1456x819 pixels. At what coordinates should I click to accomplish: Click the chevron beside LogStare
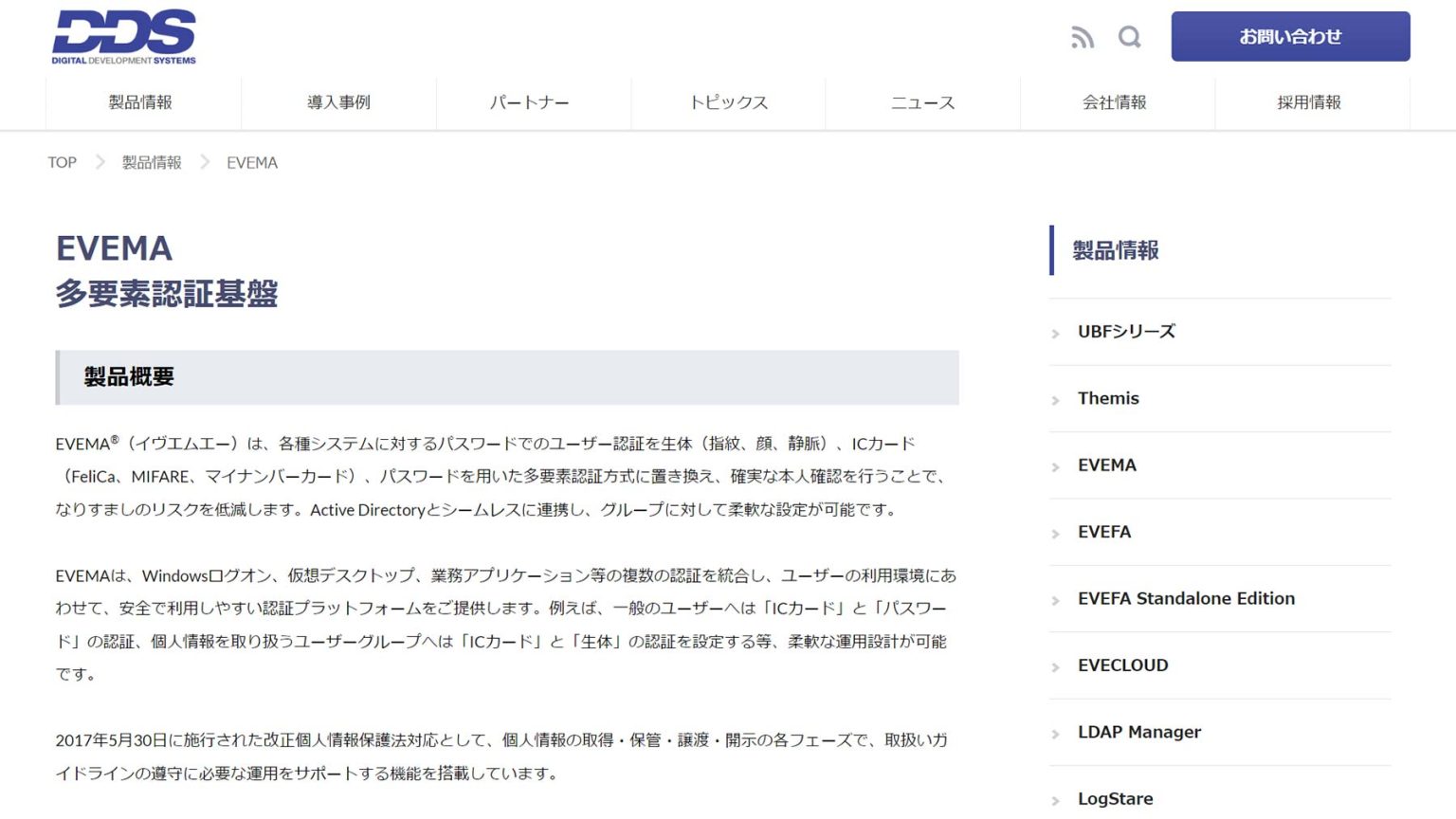[1055, 799]
